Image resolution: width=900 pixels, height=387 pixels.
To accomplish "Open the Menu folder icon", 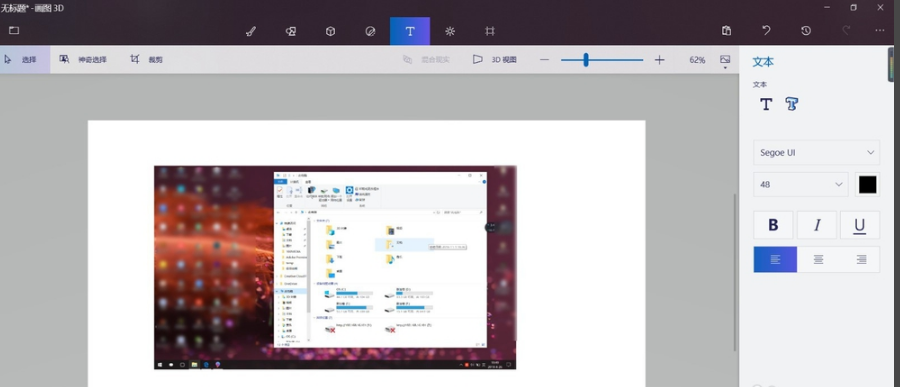I will pos(14,30).
